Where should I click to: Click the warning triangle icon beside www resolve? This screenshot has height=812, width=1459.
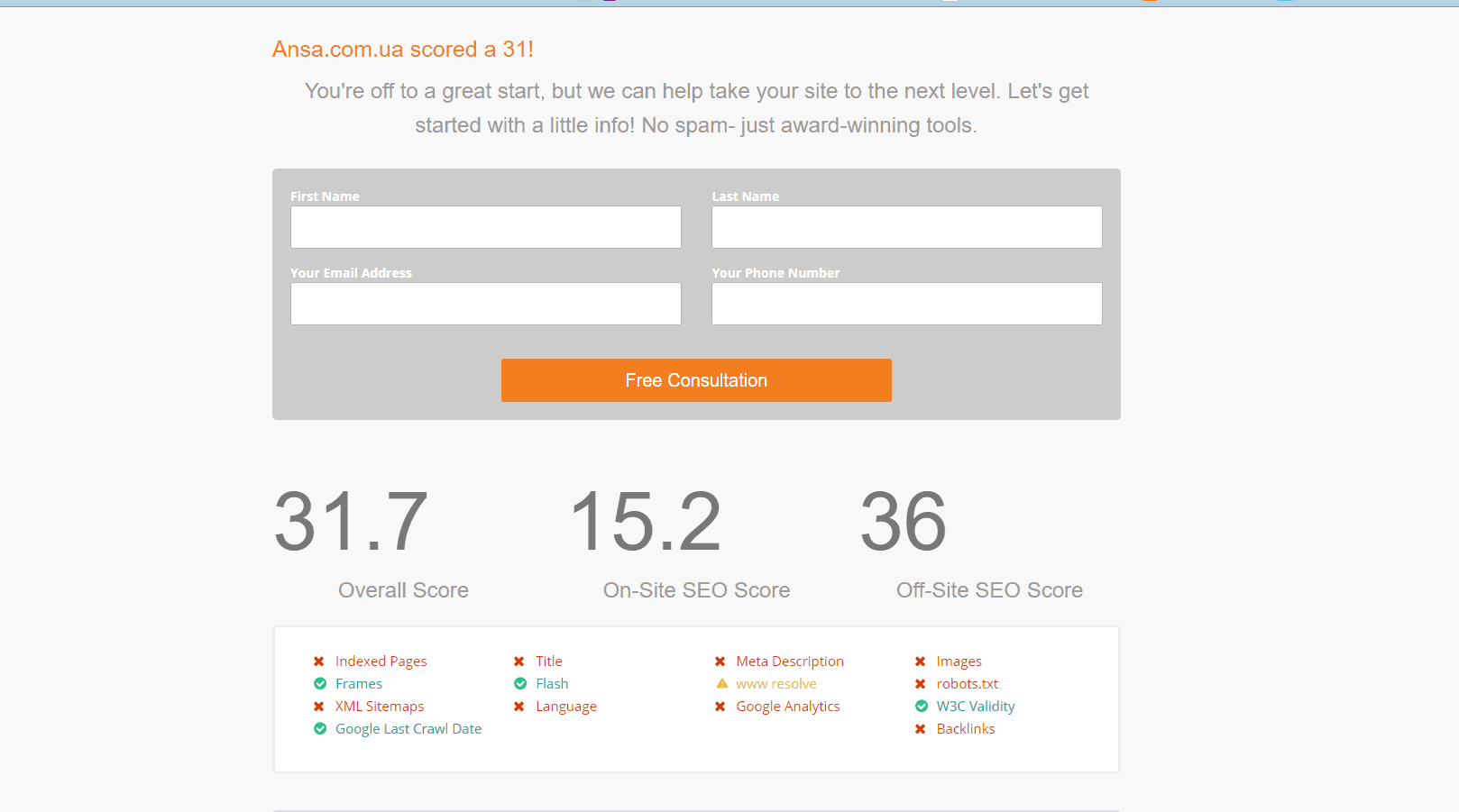[x=721, y=684]
